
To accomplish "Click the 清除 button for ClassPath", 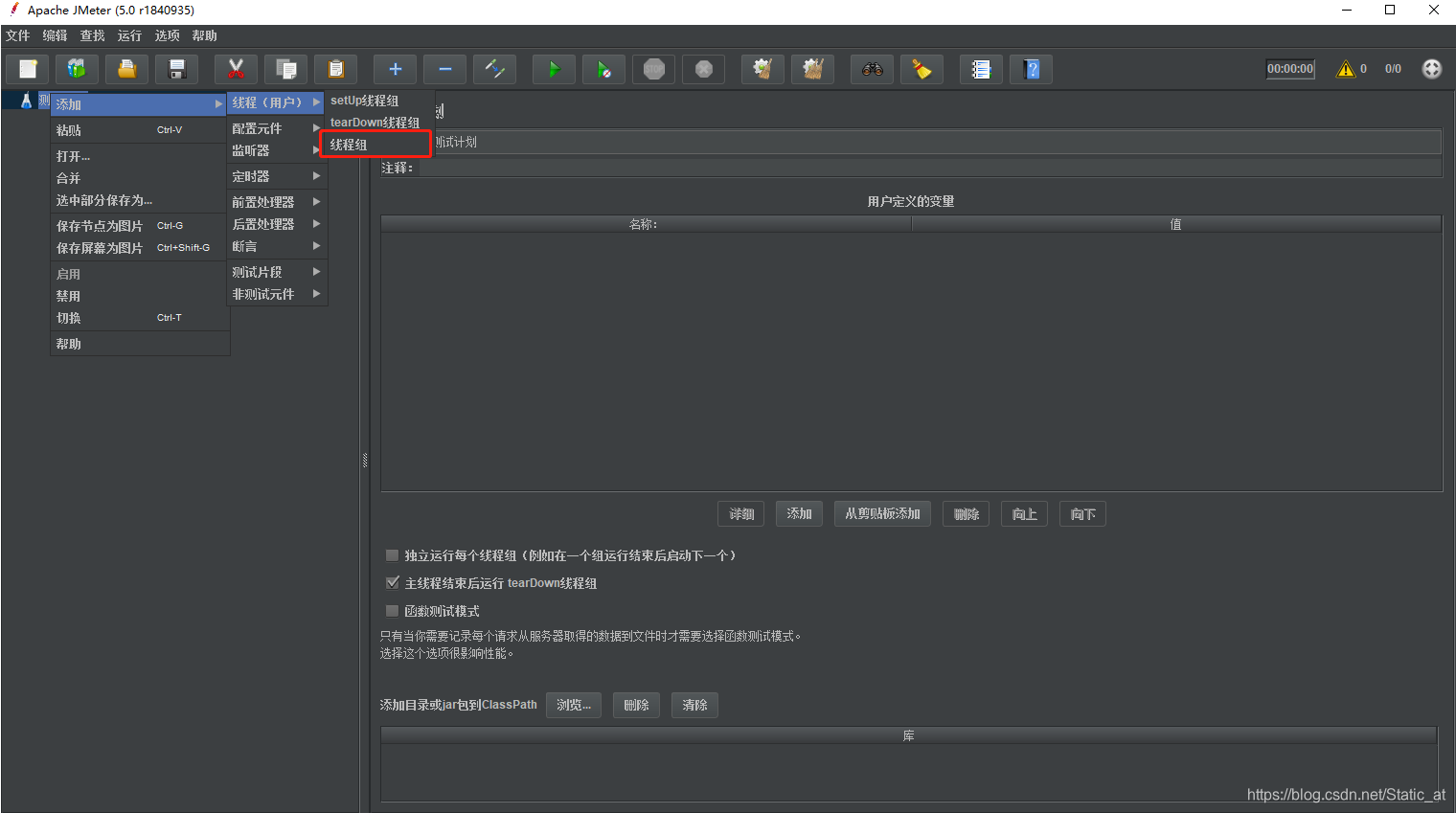I will [x=694, y=705].
